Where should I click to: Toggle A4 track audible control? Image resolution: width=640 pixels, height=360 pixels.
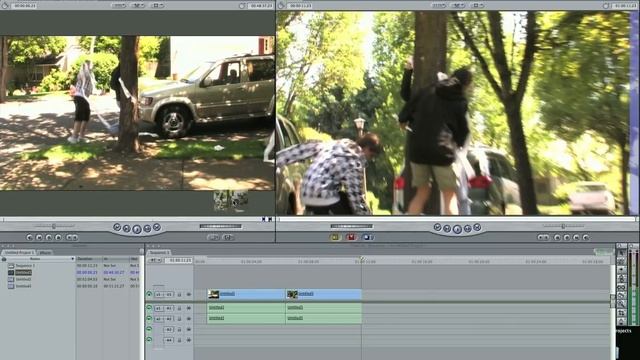(149, 340)
